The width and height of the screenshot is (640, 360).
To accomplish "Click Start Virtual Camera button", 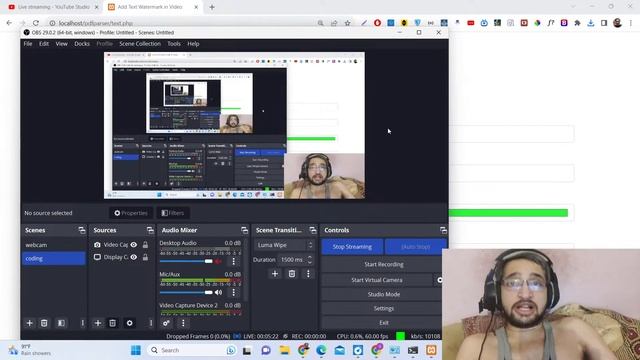I will [377, 280].
